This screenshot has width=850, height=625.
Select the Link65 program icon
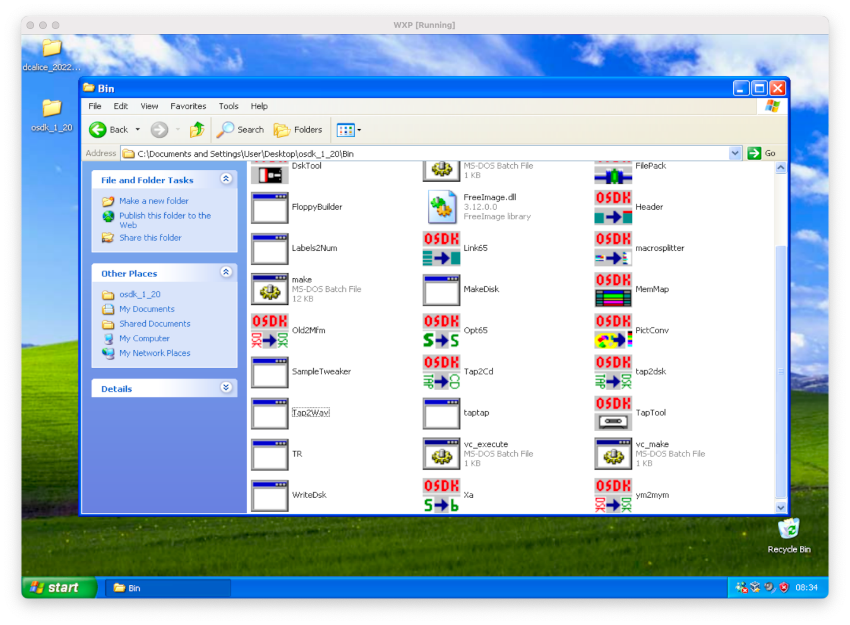tap(441, 248)
